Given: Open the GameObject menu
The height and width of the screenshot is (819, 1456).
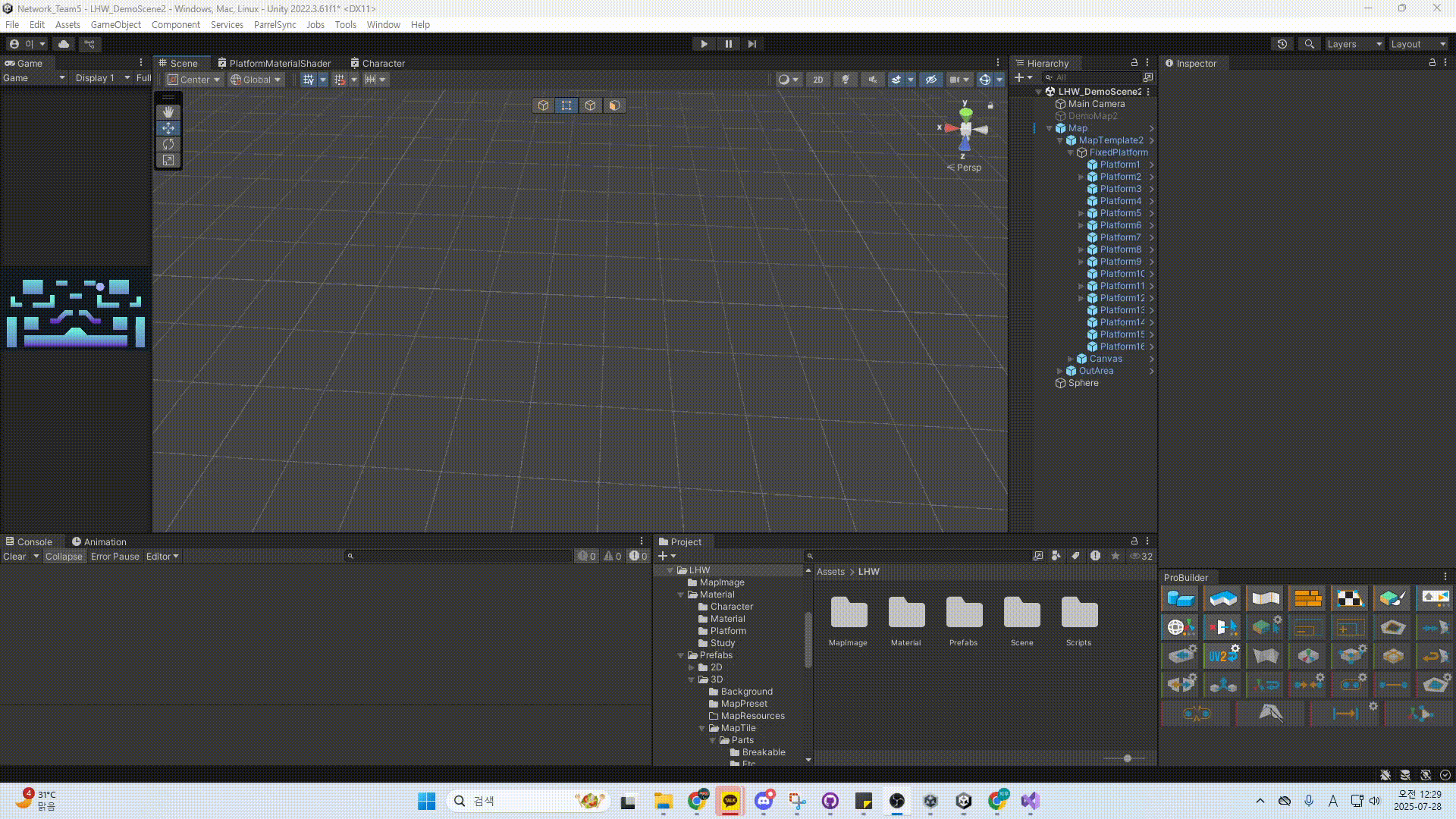Looking at the screenshot, I should [115, 24].
